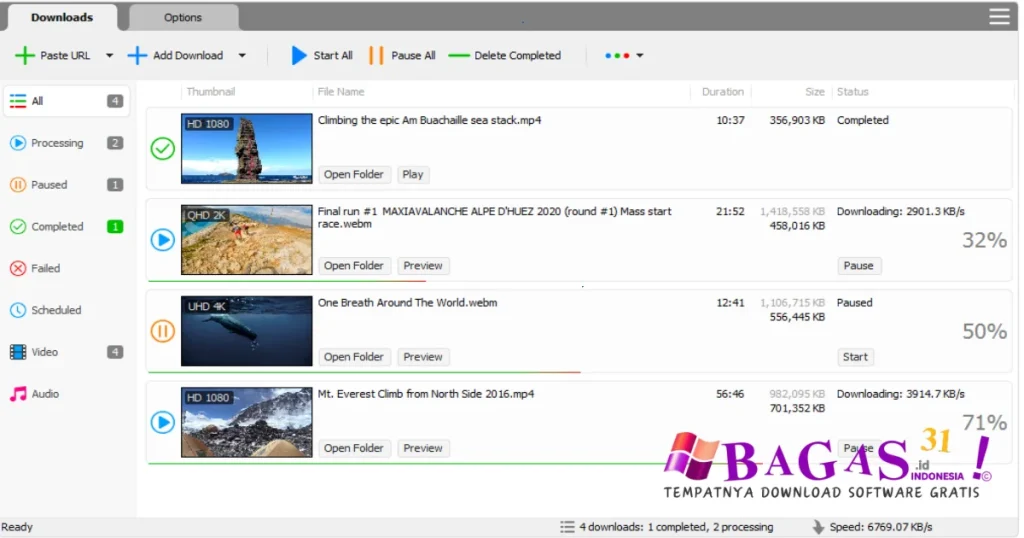1024x538 pixels.
Task: Click the UHD 4K whale thumbnail
Action: (247, 331)
